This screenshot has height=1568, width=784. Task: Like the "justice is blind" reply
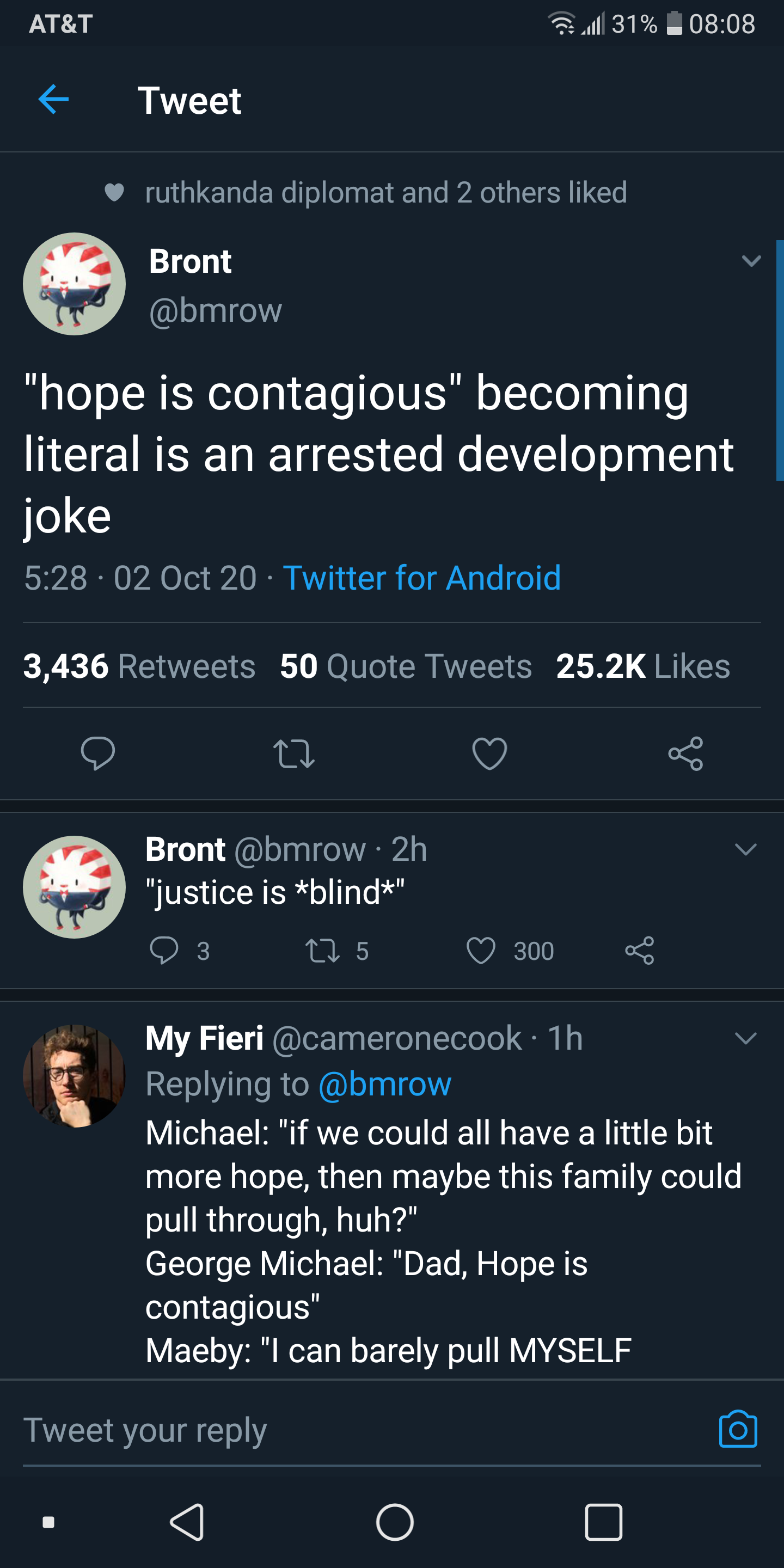[481, 950]
